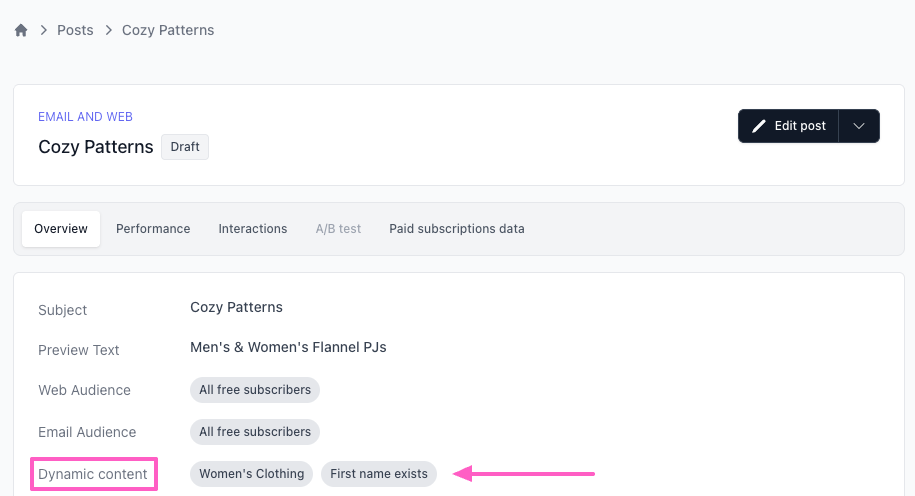
Task: Click the Edit post button
Action: pyautogui.click(x=788, y=126)
